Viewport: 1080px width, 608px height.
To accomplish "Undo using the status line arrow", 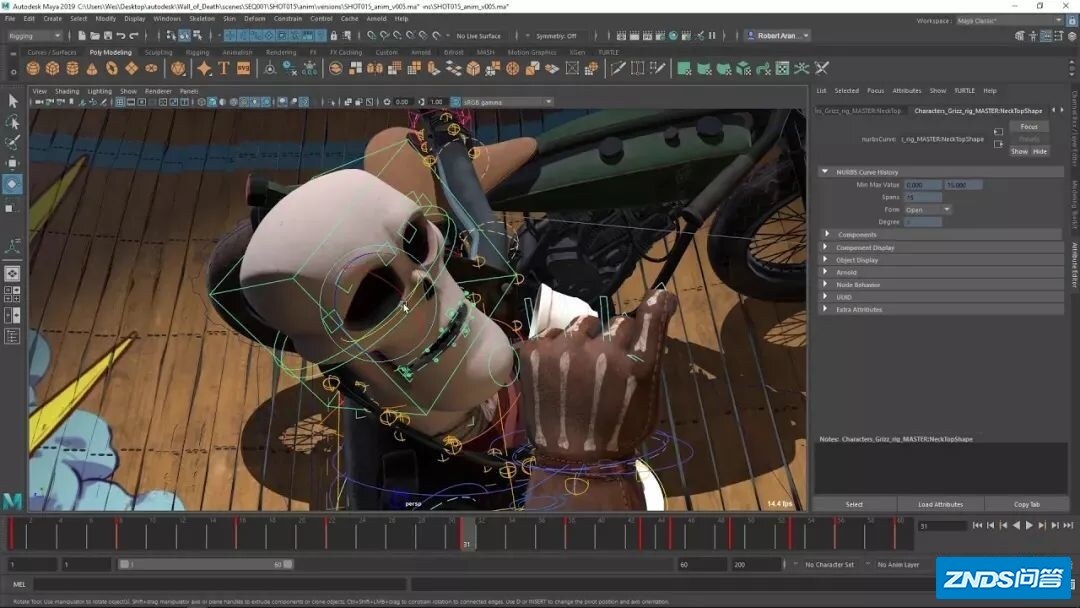I will click(121, 36).
